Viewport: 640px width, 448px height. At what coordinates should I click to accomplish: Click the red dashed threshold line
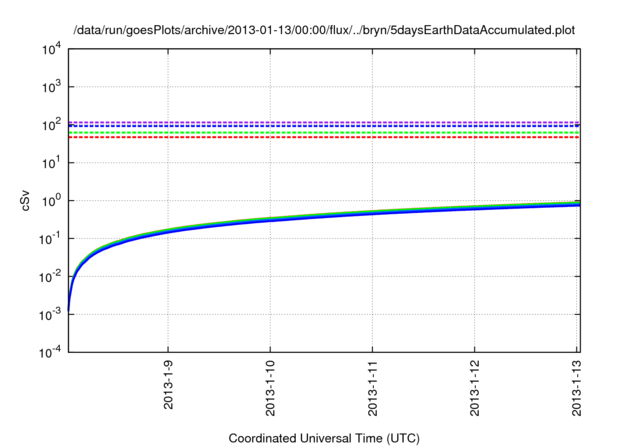coord(324,137)
